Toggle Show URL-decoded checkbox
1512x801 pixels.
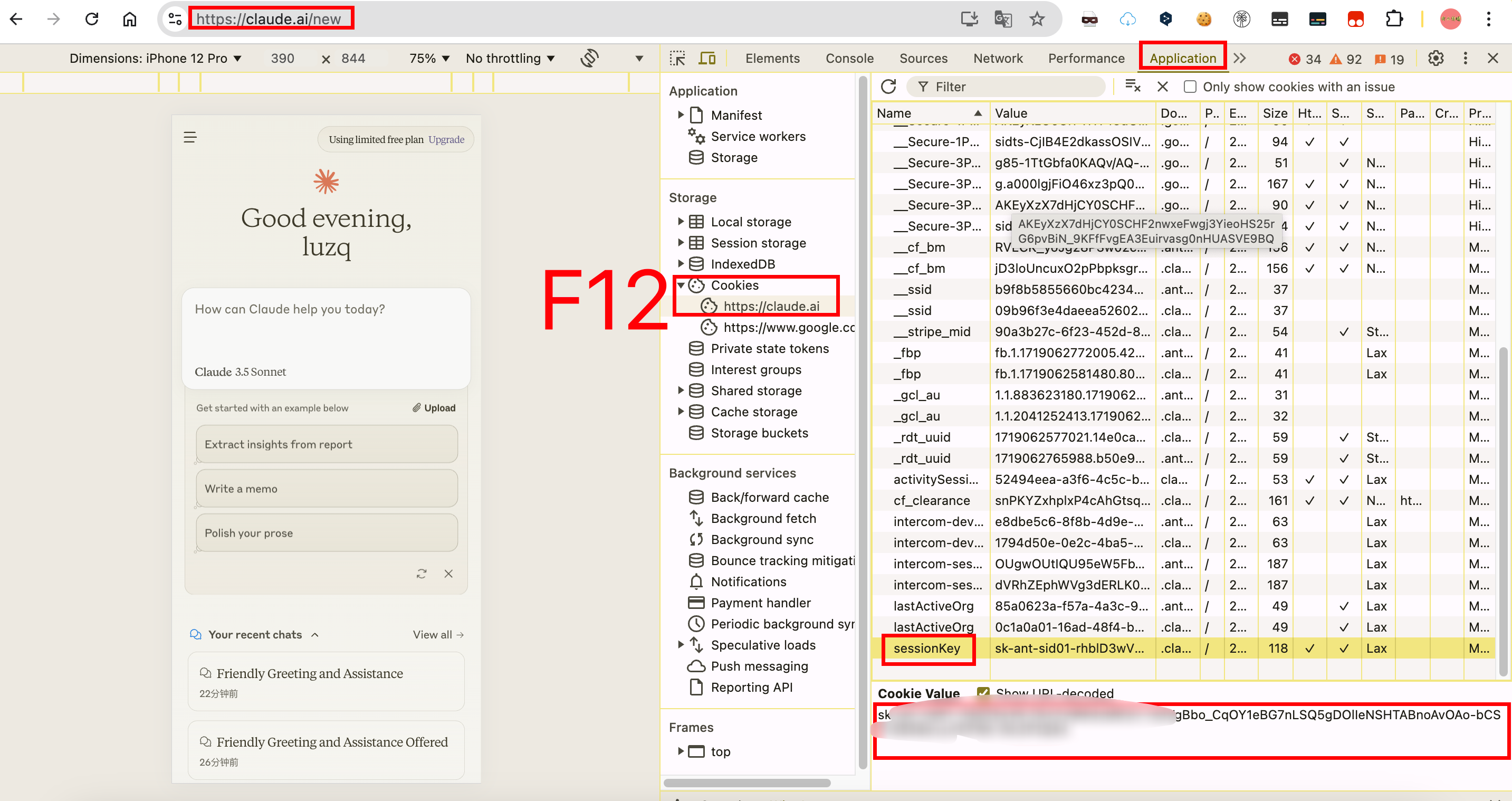[x=983, y=693]
